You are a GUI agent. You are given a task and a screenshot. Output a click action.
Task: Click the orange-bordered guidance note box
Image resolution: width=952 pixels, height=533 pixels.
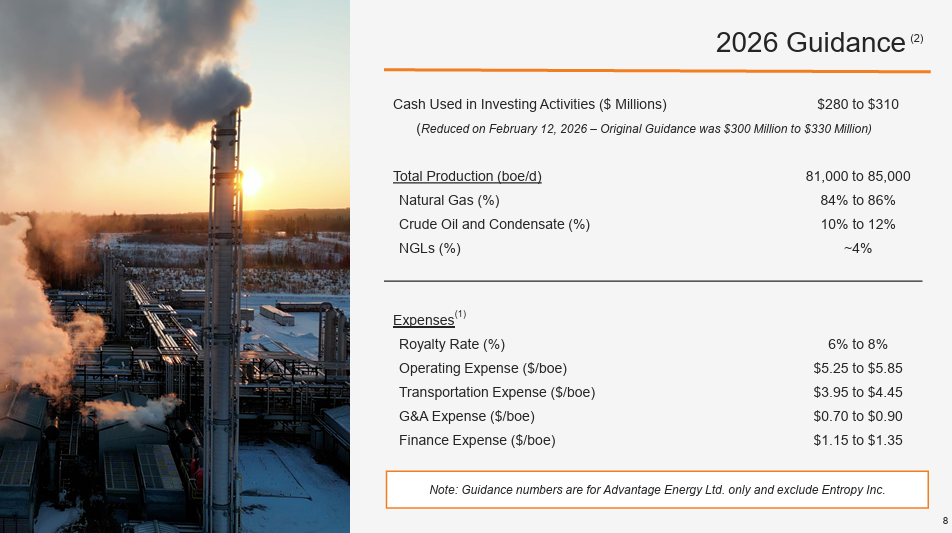(x=657, y=490)
